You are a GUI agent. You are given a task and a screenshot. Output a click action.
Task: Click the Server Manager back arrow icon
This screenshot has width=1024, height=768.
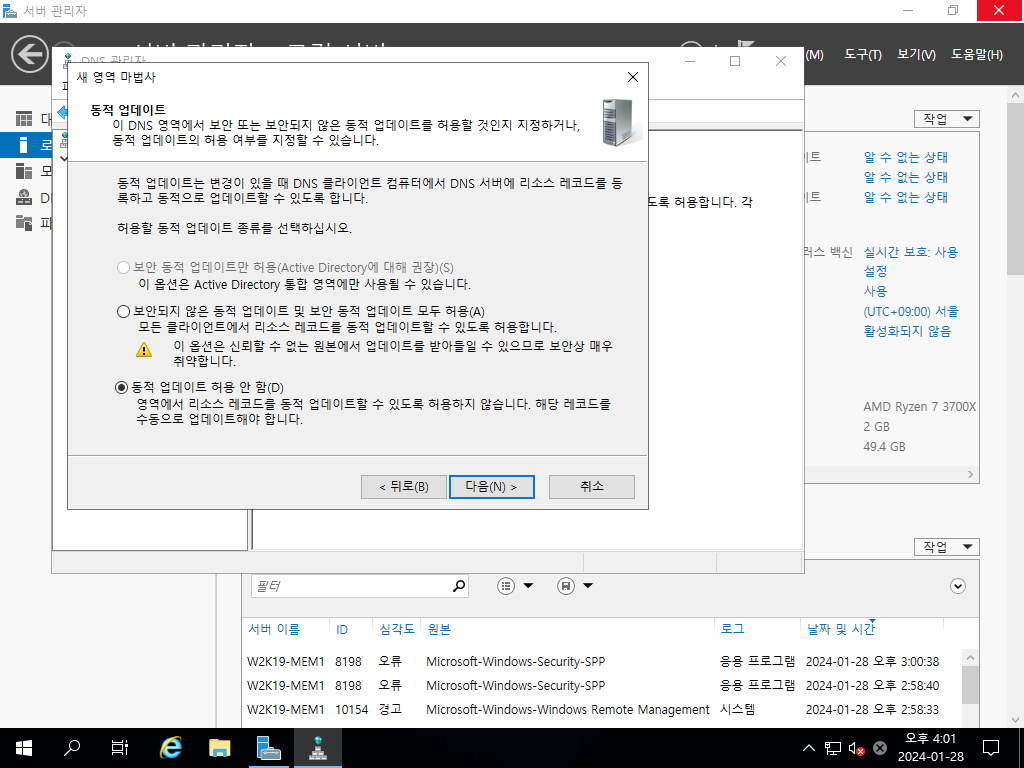(x=29, y=54)
